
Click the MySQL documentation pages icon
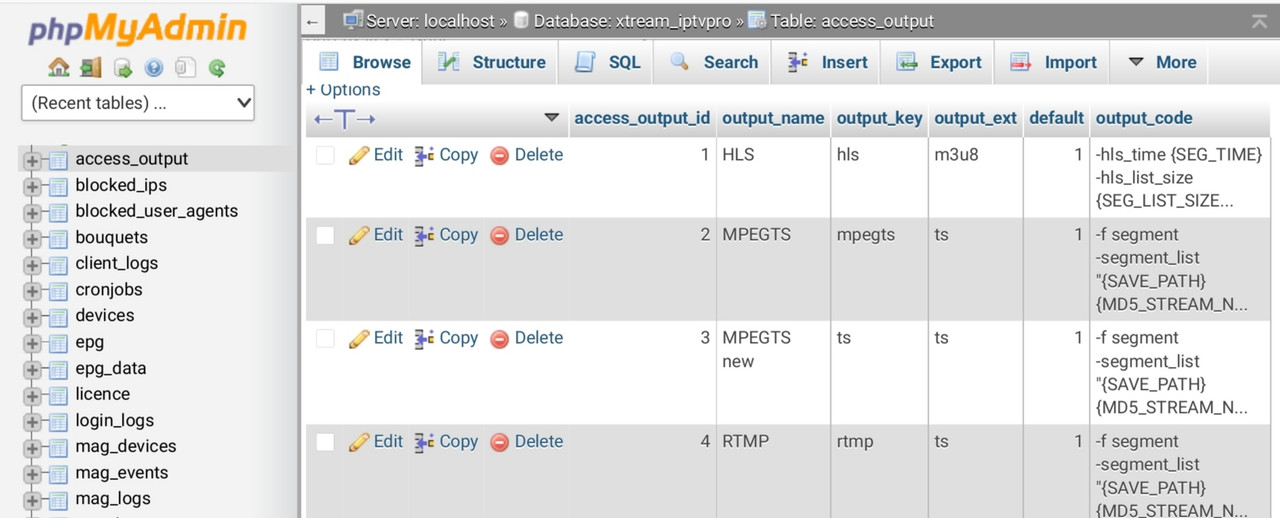pos(185,68)
